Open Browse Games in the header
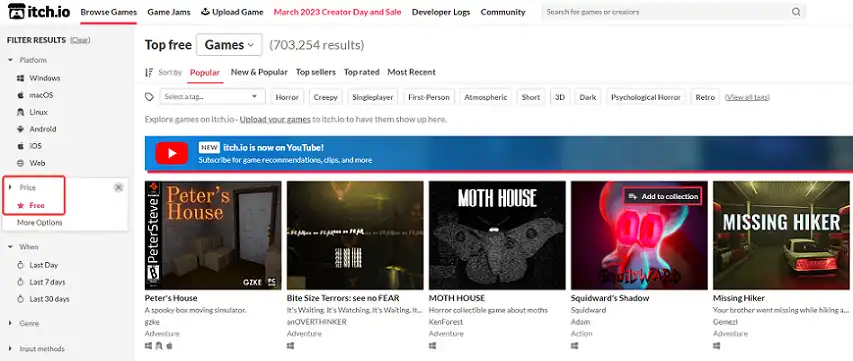Screen dimensions: 853x361 [108, 12]
